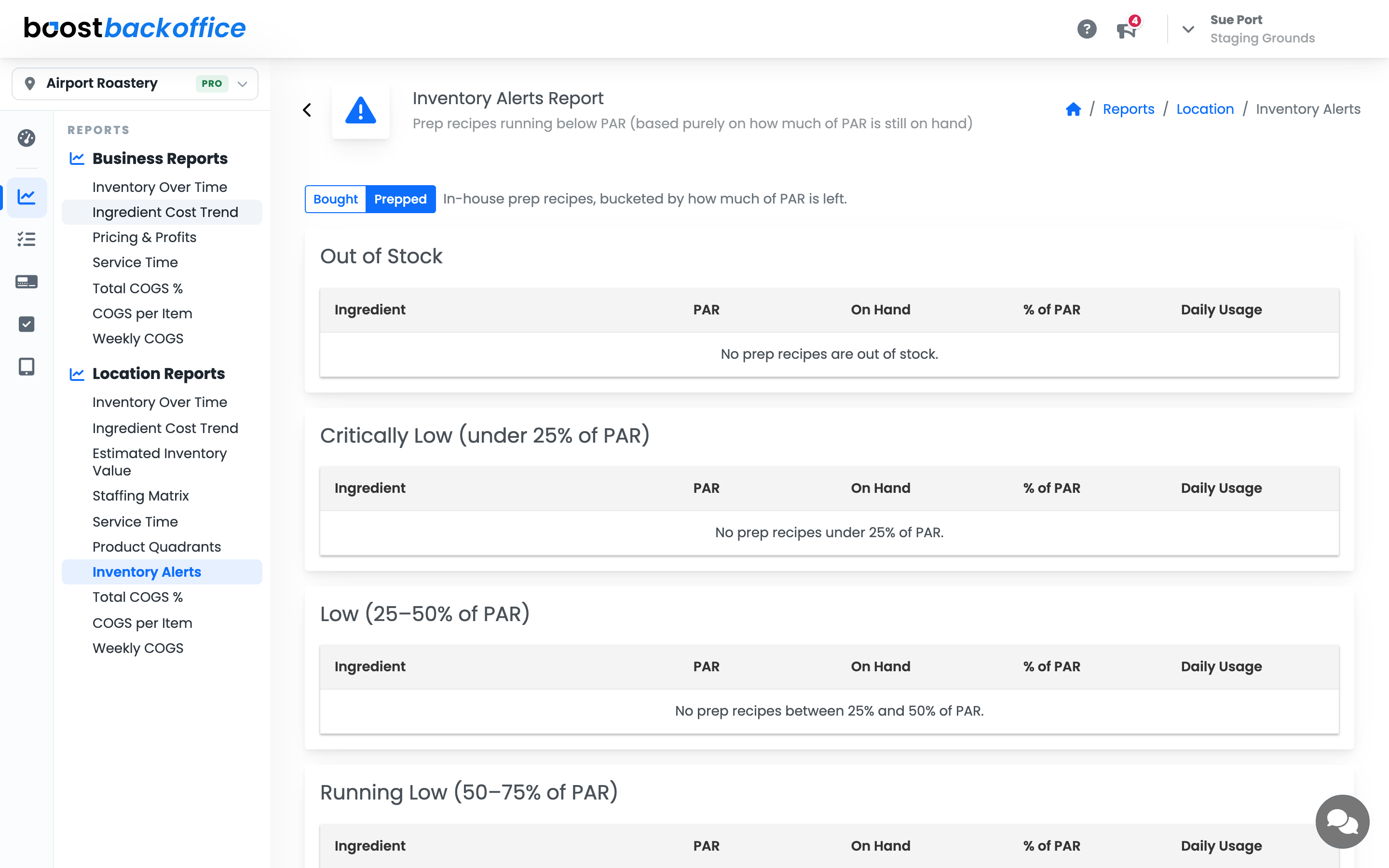Go back using the left arrow
This screenshot has height=868, width=1389.
[307, 109]
